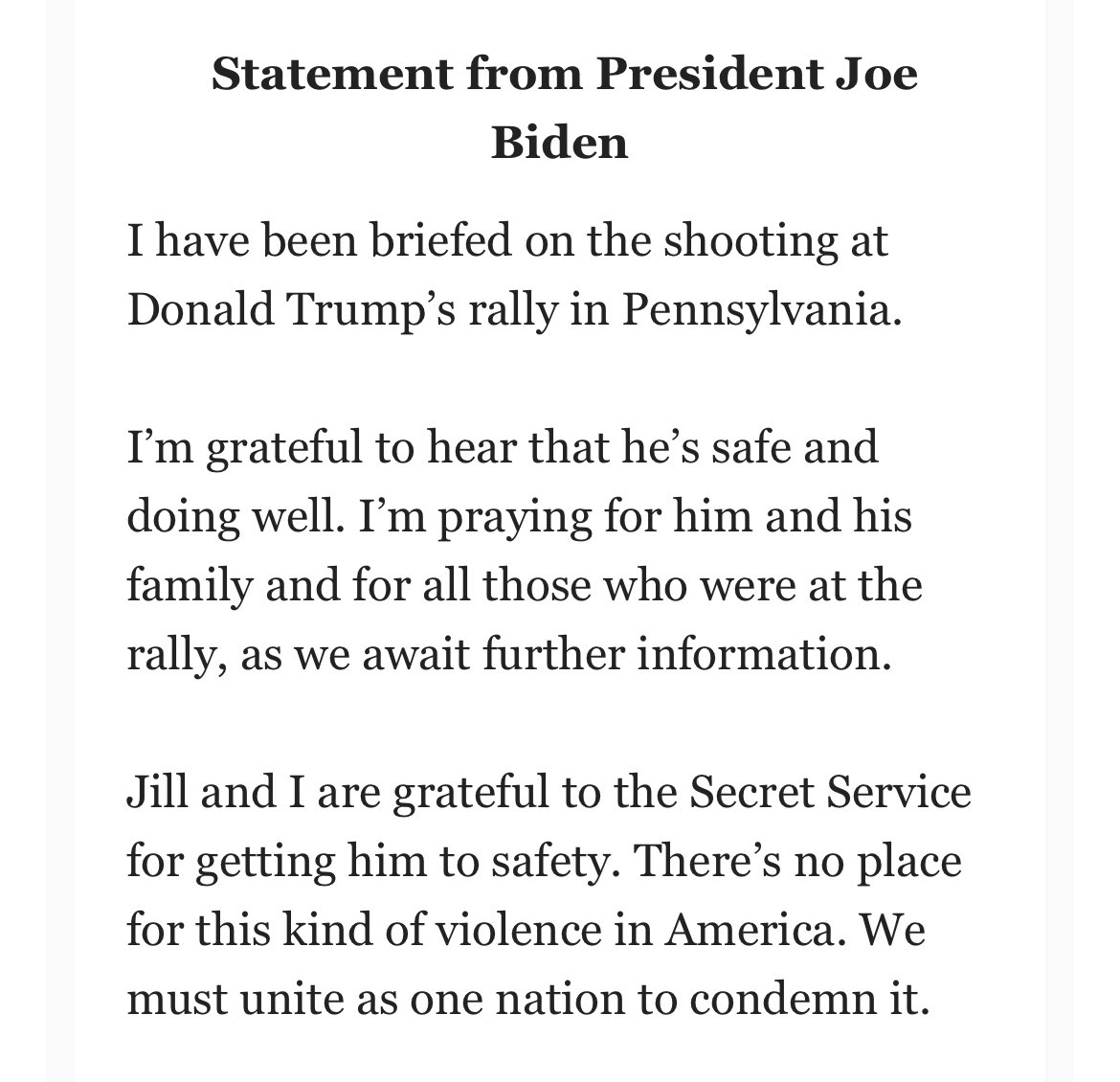
Task: Click the name "Biden" in the heading
Action: coord(560,143)
